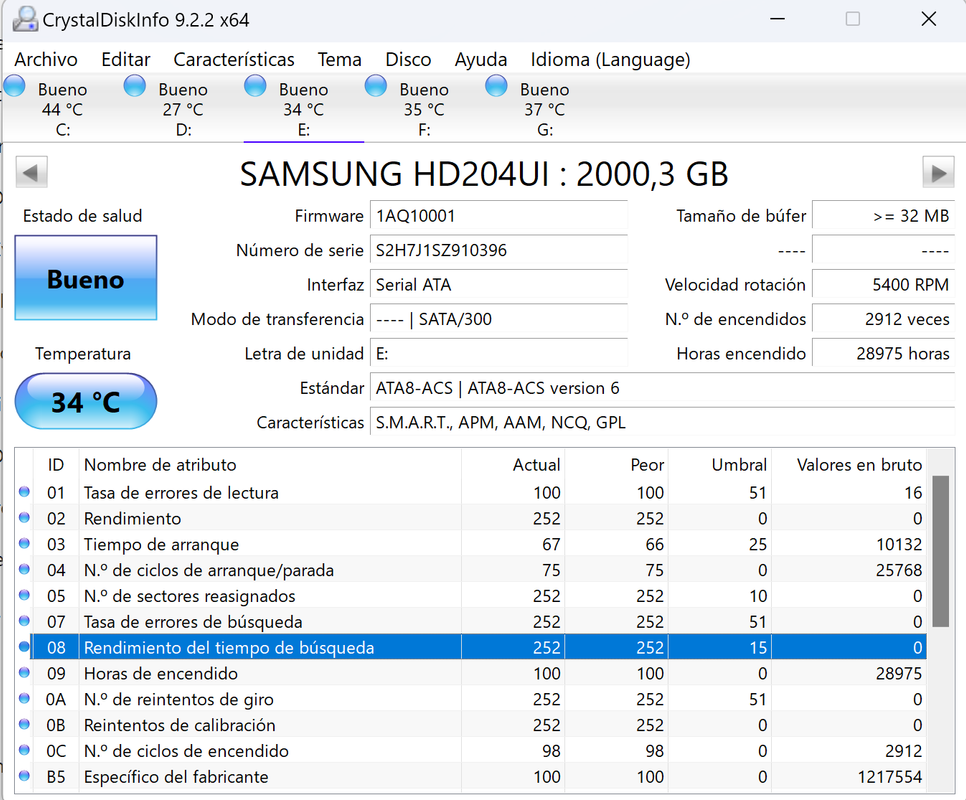Open the Ayuda menu
Screen dimensions: 966x800
481,60
